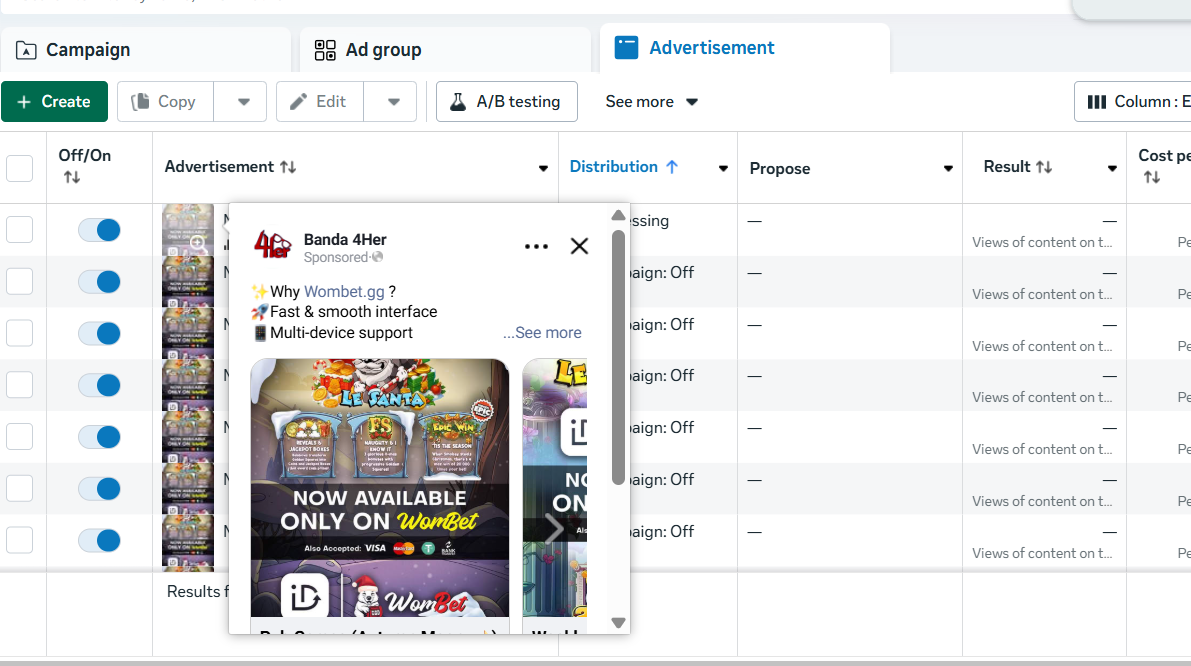The height and width of the screenshot is (666, 1191).
Task: Tick the checkbox of the first ad row
Action: (x=20, y=229)
